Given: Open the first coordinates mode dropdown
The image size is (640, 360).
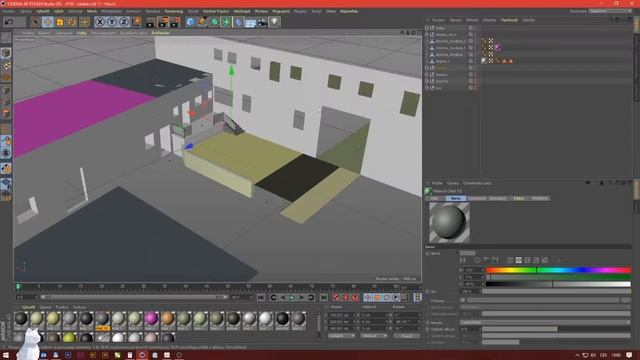Looking at the screenshot, I should click(x=341, y=336).
